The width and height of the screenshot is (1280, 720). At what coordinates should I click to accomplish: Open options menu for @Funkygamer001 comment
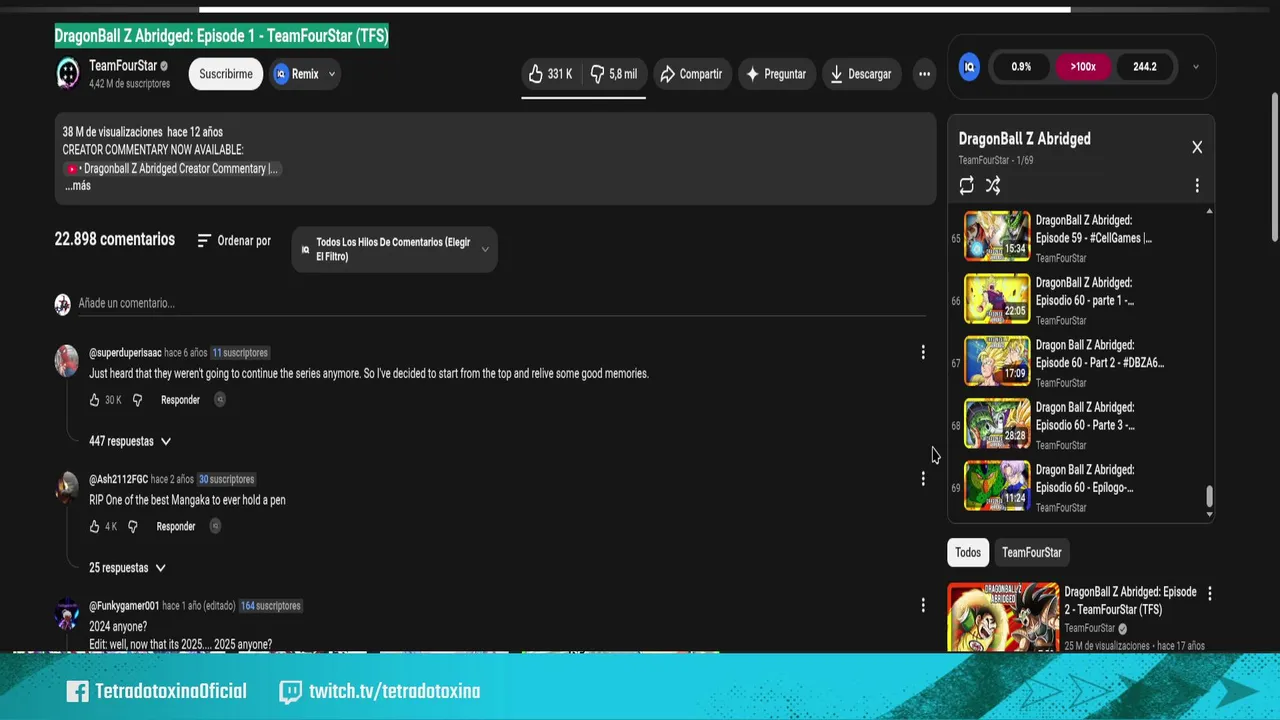[x=923, y=605]
